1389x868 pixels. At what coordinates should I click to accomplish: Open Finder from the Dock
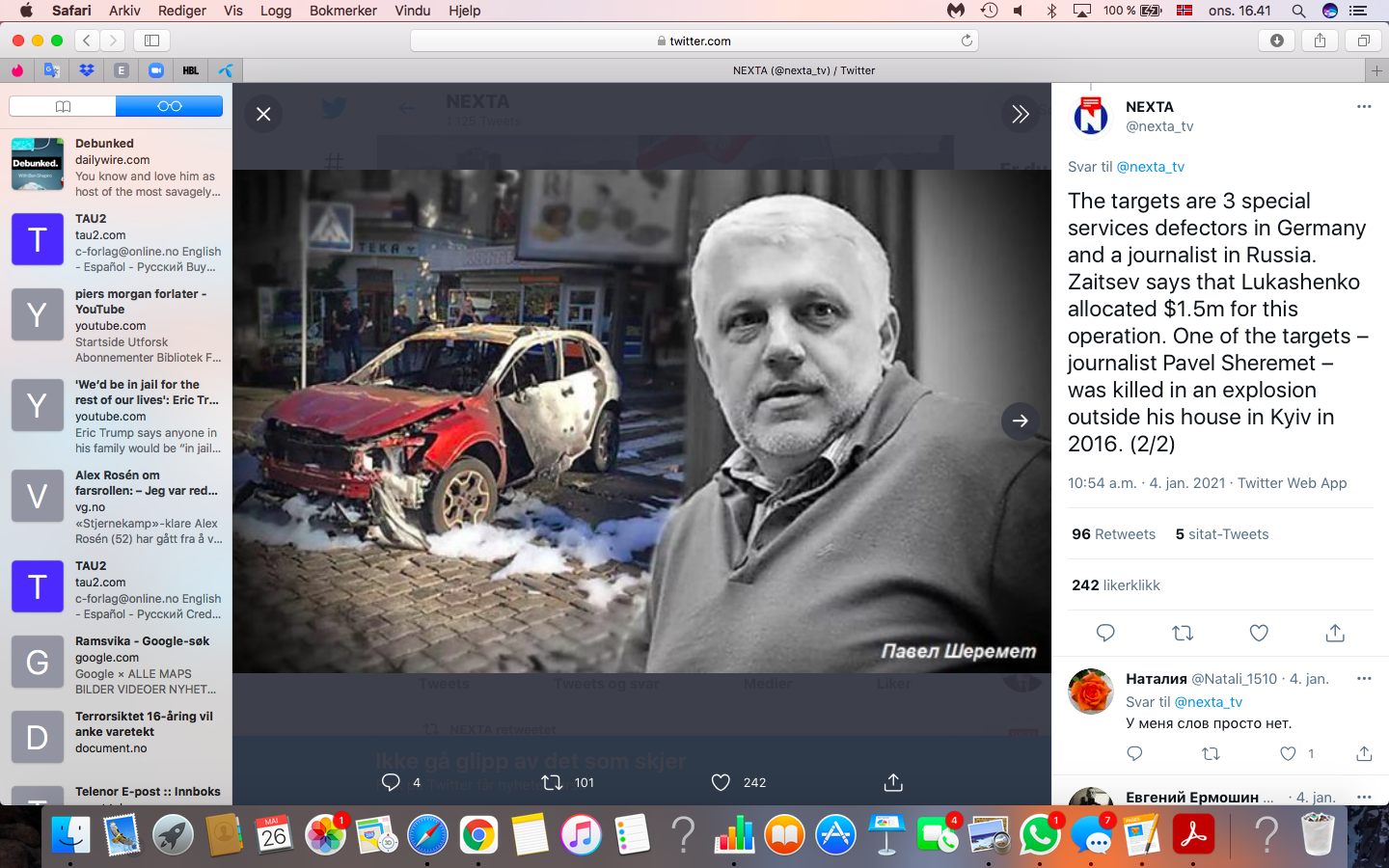[x=70, y=834]
